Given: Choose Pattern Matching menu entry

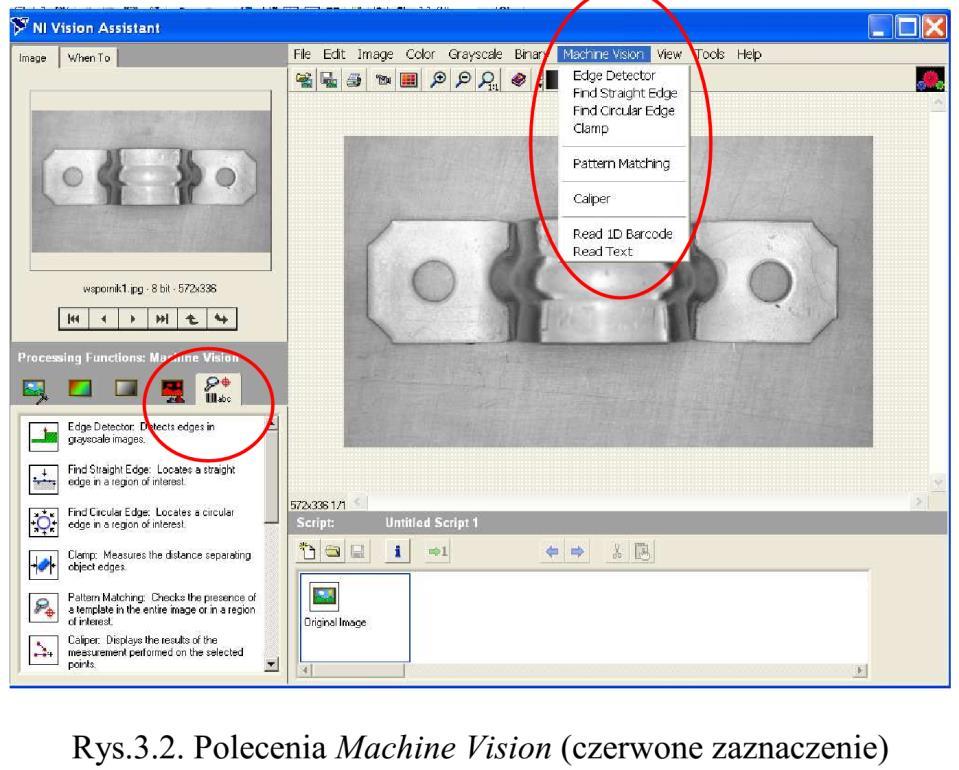Looking at the screenshot, I should tap(621, 163).
